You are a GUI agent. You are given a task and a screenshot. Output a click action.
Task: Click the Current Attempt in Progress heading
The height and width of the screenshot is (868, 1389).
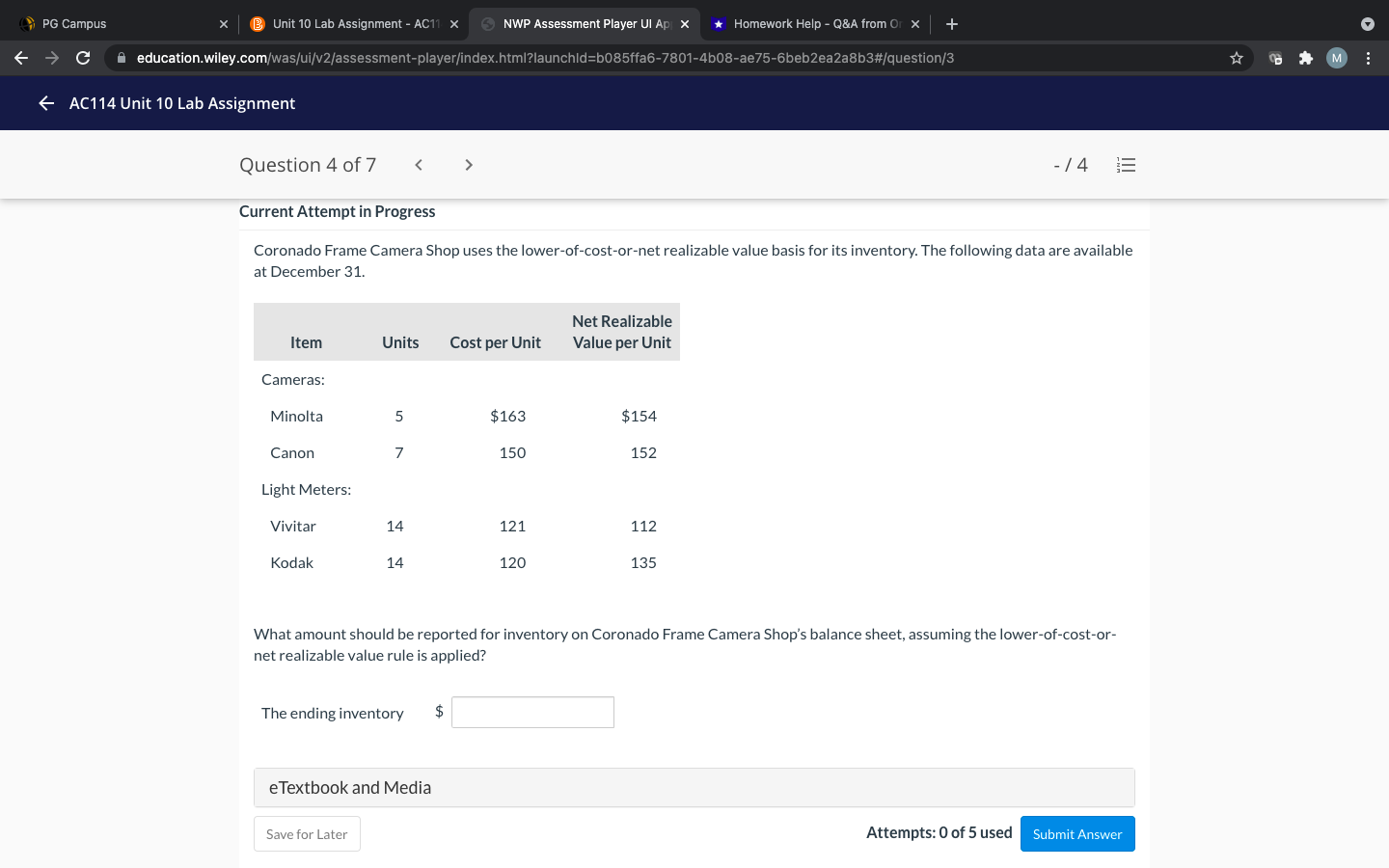(x=338, y=211)
